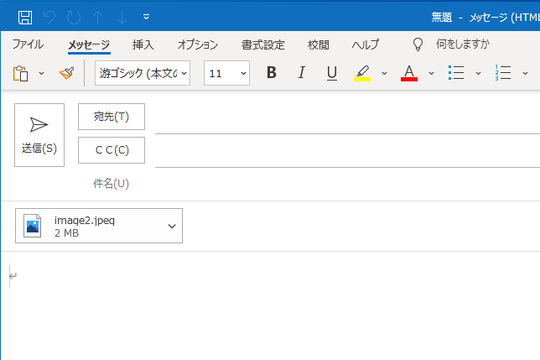Expand bullet style options arrow
Image resolution: width=540 pixels, height=360 pixels.
click(478, 73)
